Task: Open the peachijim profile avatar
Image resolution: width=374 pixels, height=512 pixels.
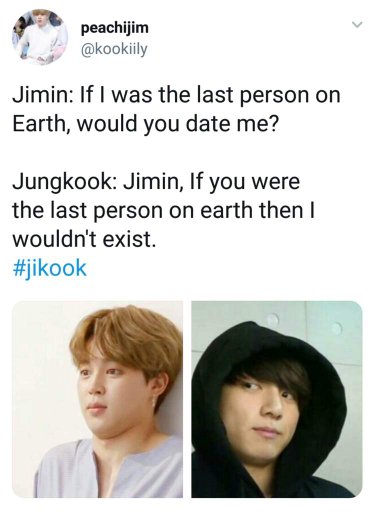Action: point(40,37)
